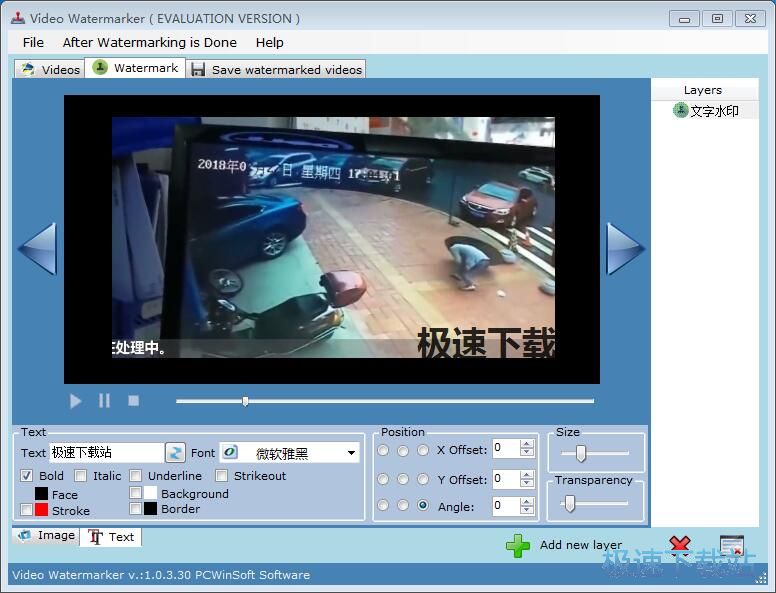
Task: Select the top-center position radio button
Action: point(403,450)
